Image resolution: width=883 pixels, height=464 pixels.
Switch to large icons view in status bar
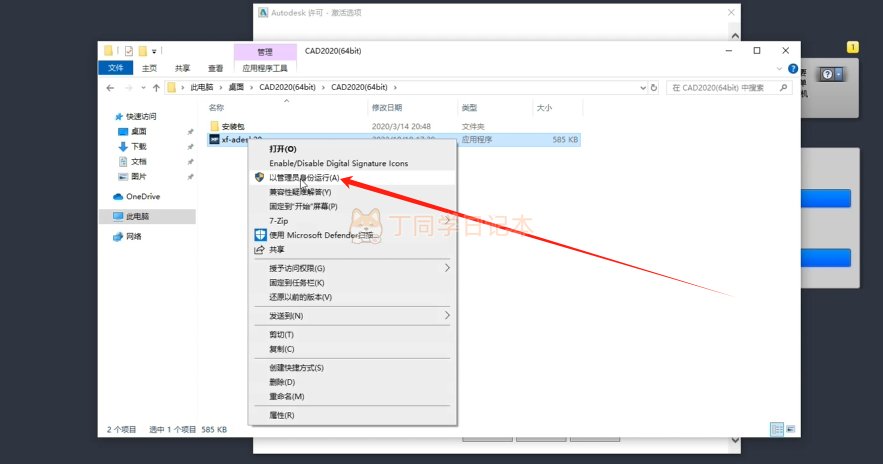[x=791, y=430]
